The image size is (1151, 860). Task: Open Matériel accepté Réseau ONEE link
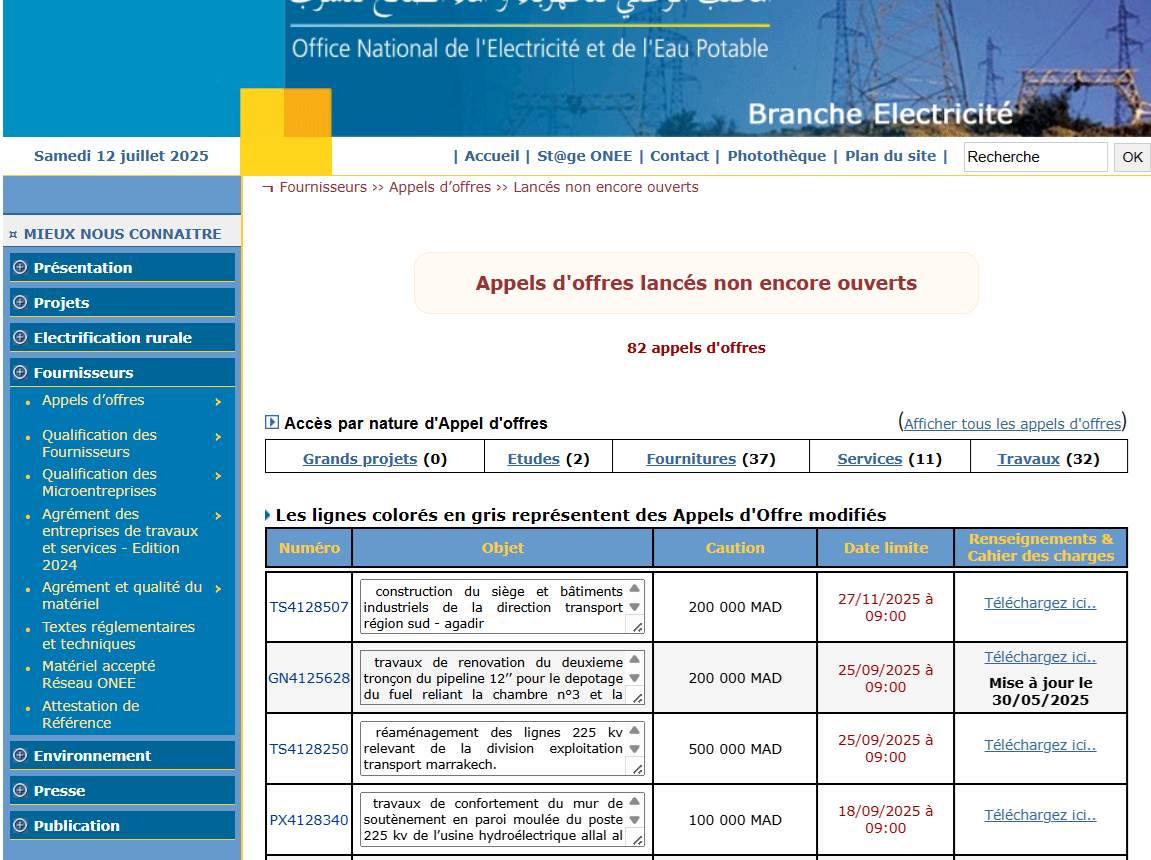tap(98, 674)
